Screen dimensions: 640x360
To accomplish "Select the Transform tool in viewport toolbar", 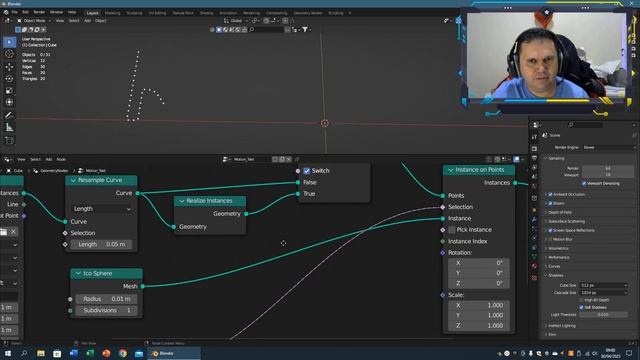I will (x=9, y=102).
